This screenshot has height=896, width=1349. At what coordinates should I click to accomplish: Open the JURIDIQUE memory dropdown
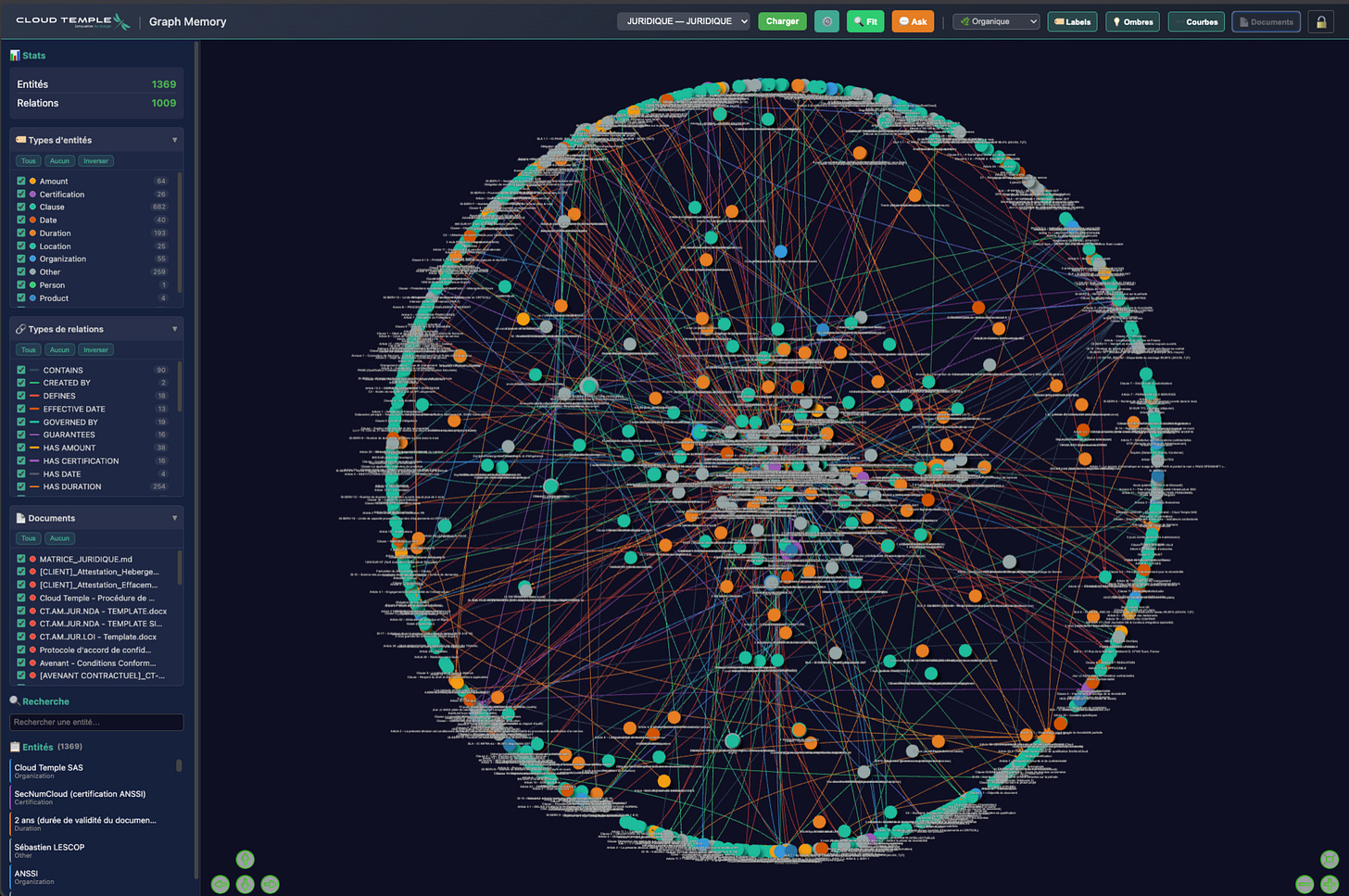[x=684, y=21]
